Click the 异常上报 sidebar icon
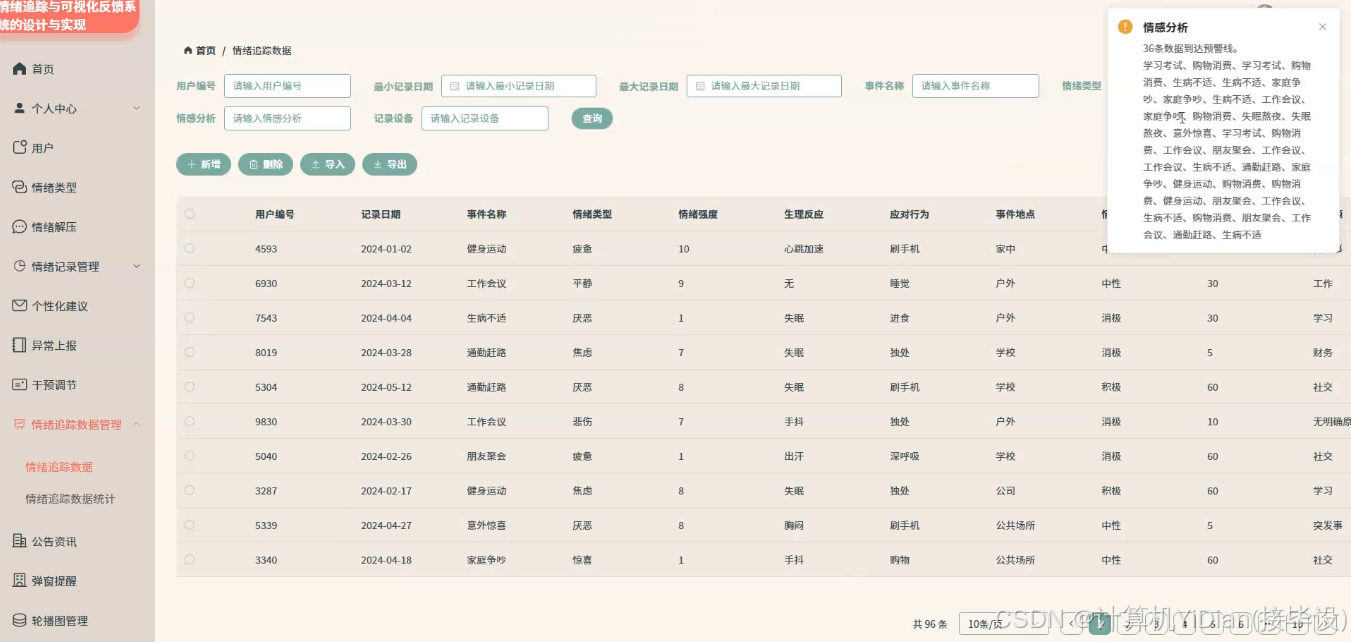This screenshot has height=642, width=1351. click(19, 345)
